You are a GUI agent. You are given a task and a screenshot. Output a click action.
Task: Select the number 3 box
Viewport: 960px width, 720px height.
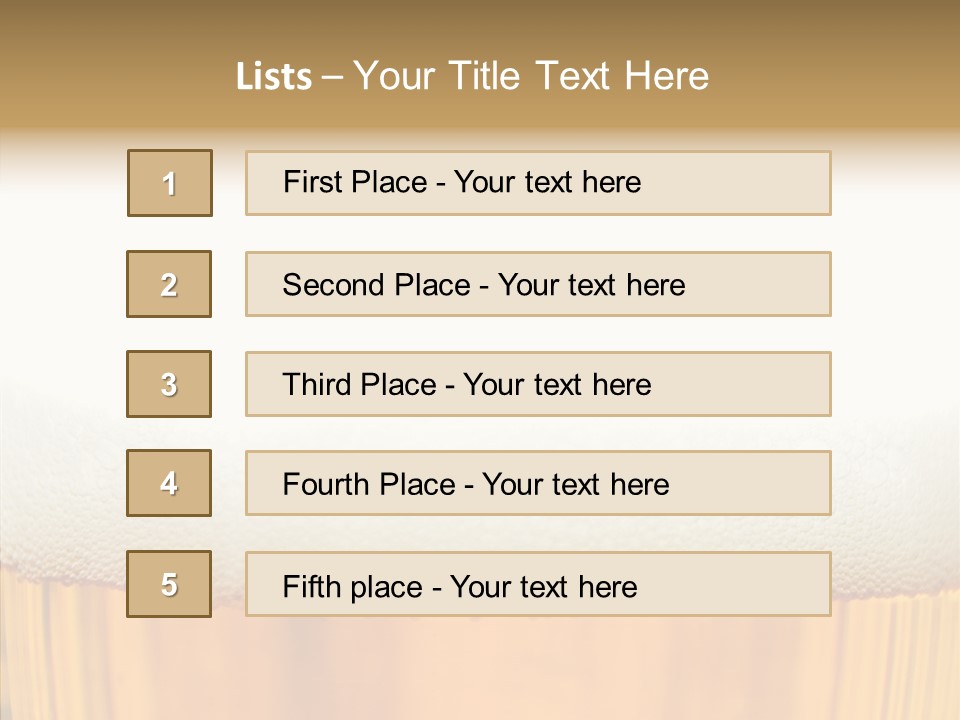(169, 384)
